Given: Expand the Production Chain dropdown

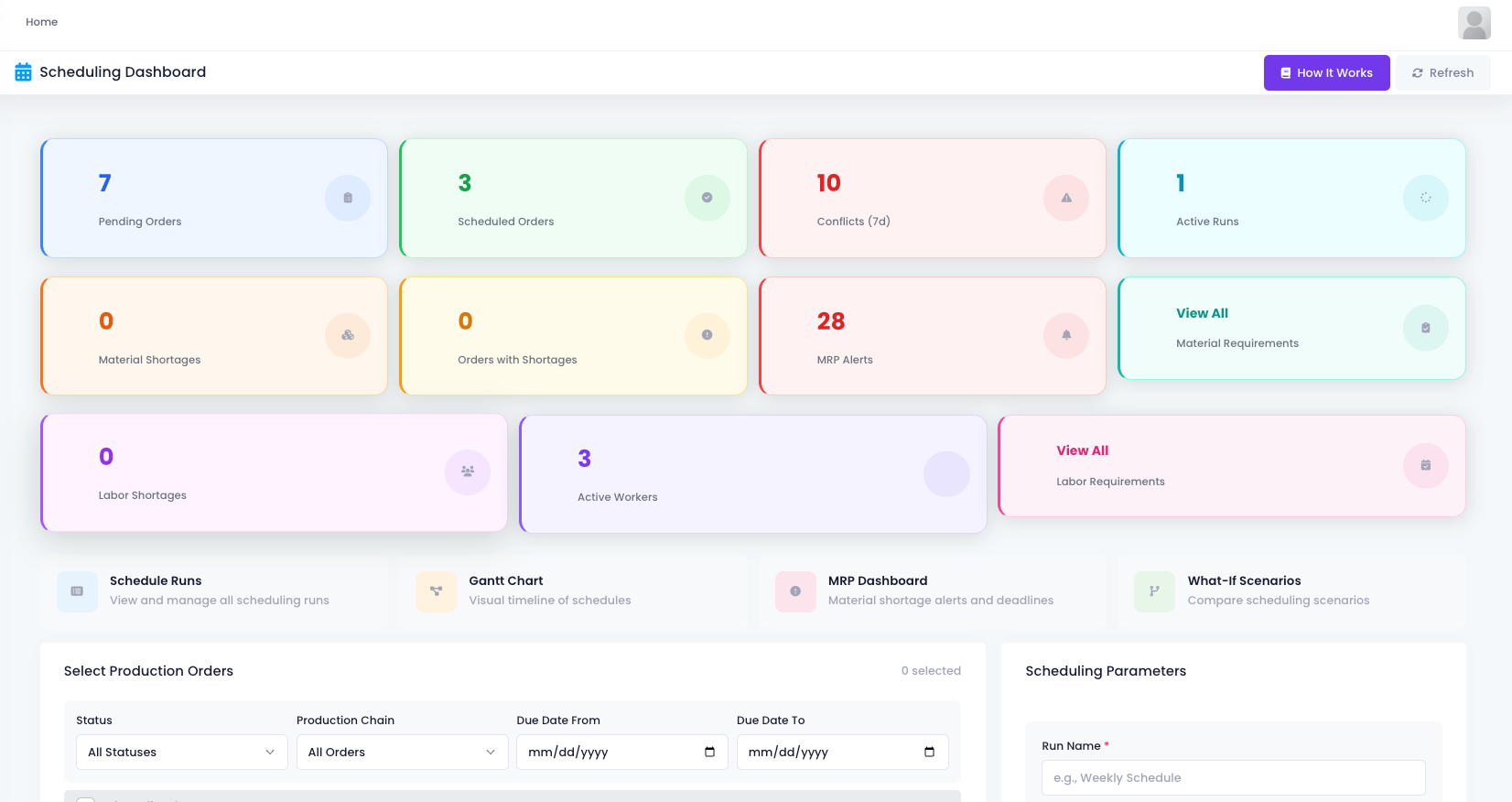Looking at the screenshot, I should pos(402,753).
